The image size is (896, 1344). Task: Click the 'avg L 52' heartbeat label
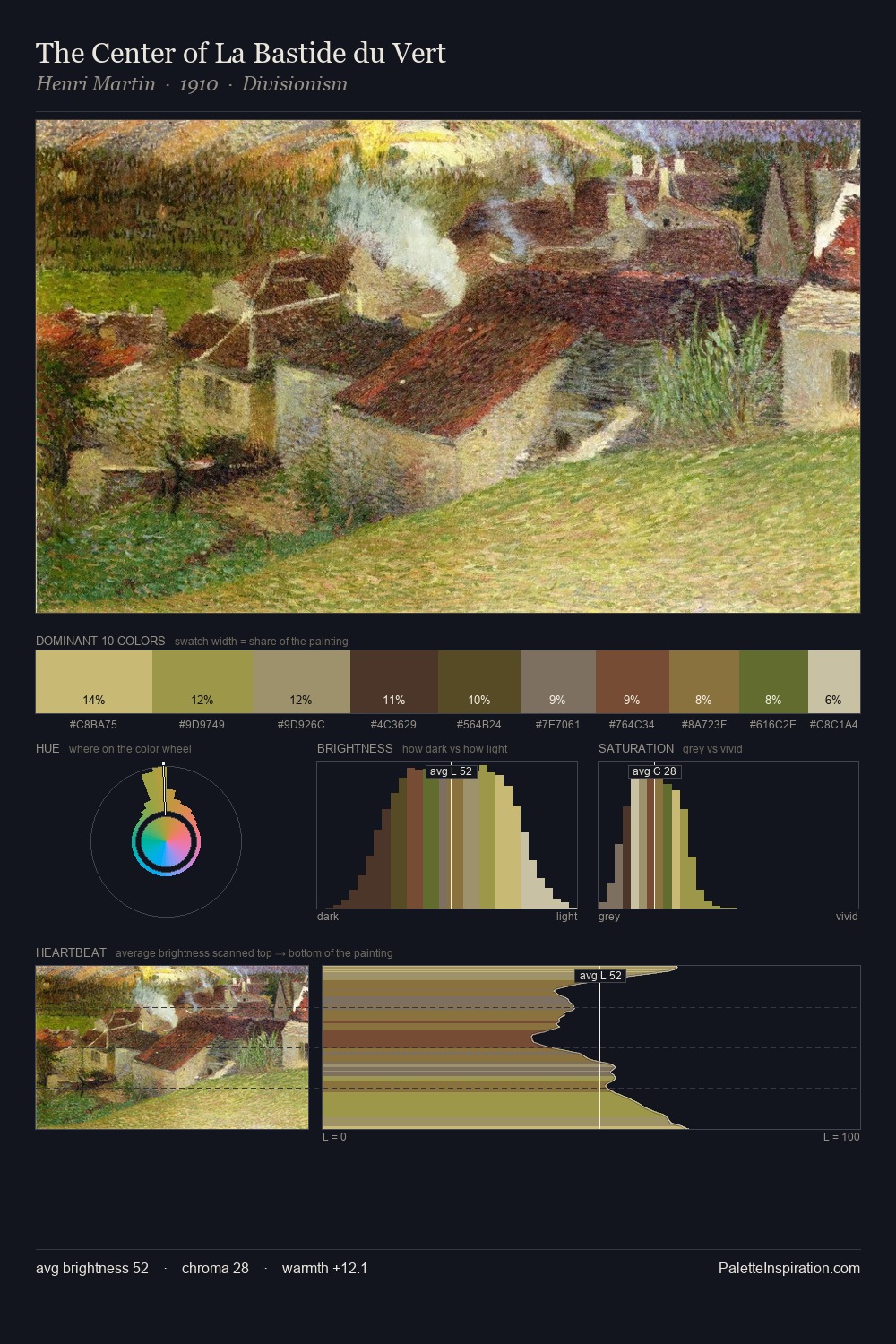click(x=600, y=976)
